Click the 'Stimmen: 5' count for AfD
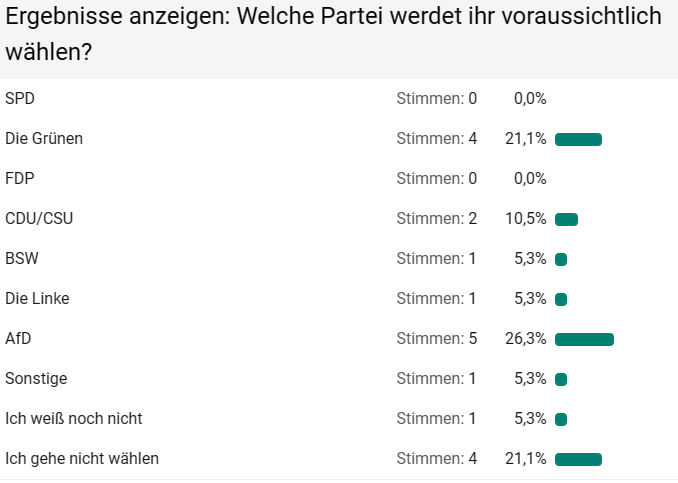This screenshot has width=678, height=483. click(x=437, y=338)
